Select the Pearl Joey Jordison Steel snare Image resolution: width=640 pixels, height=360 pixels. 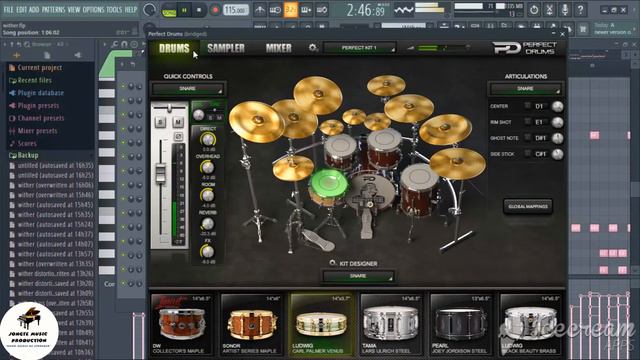[x=461, y=324]
